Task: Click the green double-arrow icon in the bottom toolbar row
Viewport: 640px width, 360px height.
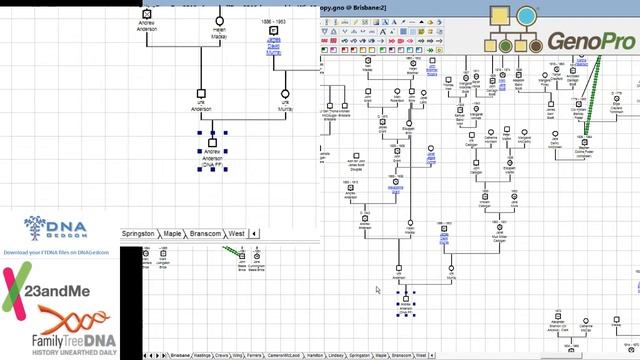Action: 430,50
